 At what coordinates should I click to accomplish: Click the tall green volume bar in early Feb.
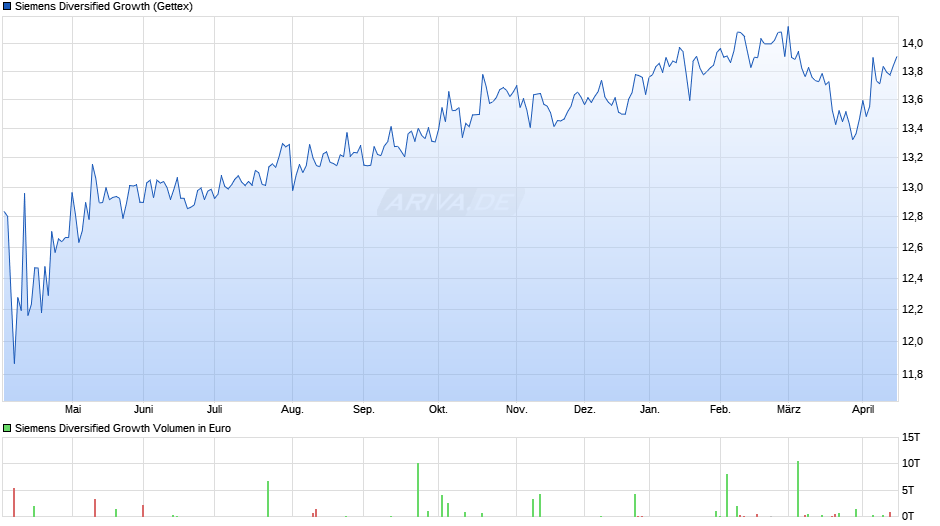point(727,495)
